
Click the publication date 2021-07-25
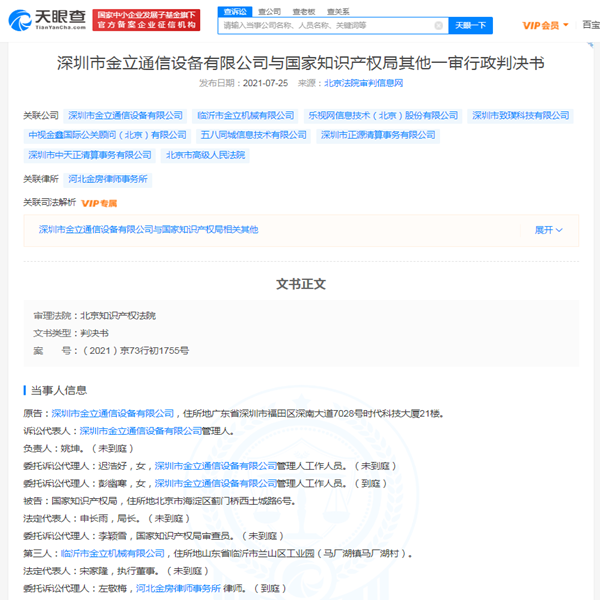pyautogui.click(x=265, y=83)
